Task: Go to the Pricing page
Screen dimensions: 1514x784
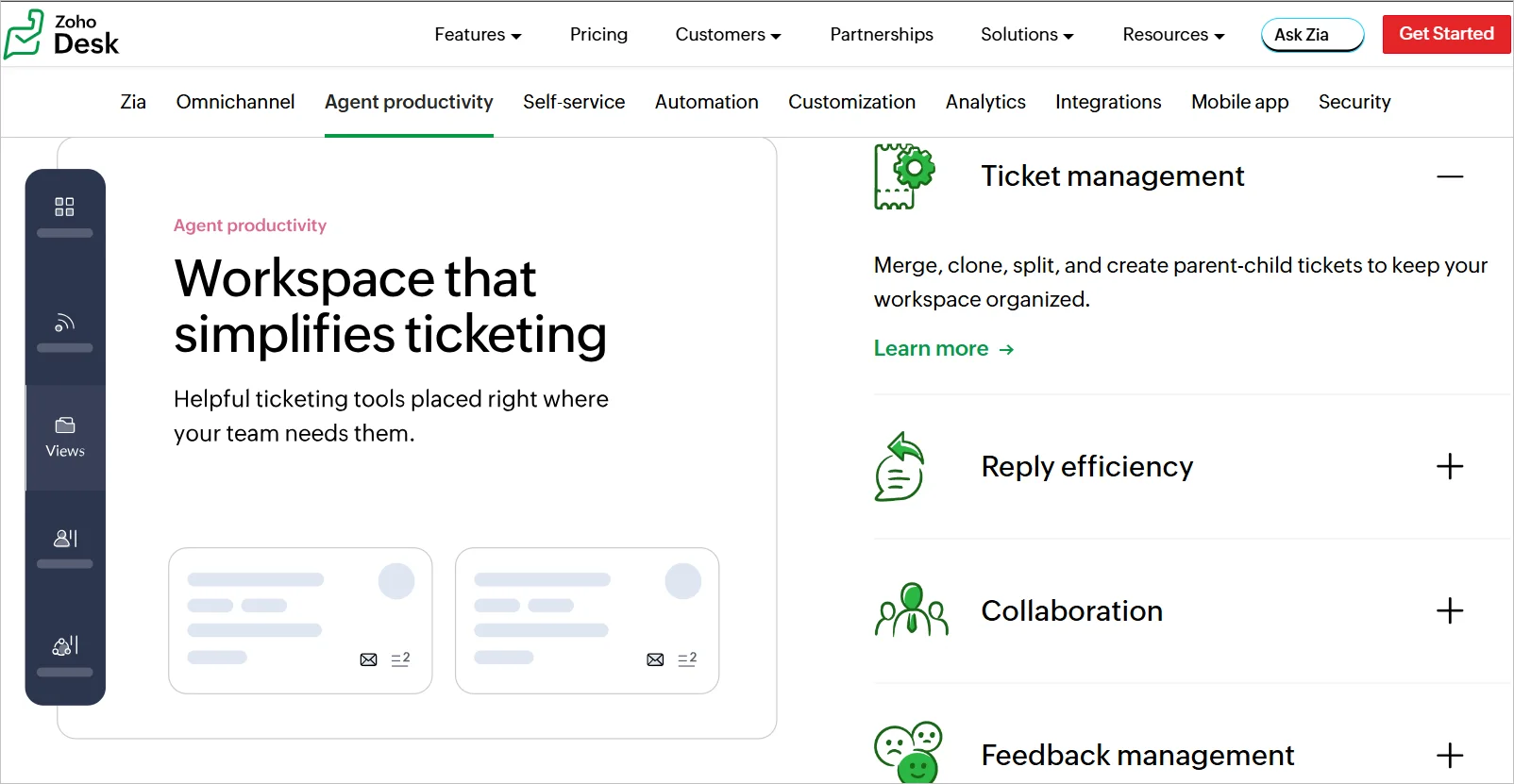Action: coord(598,35)
